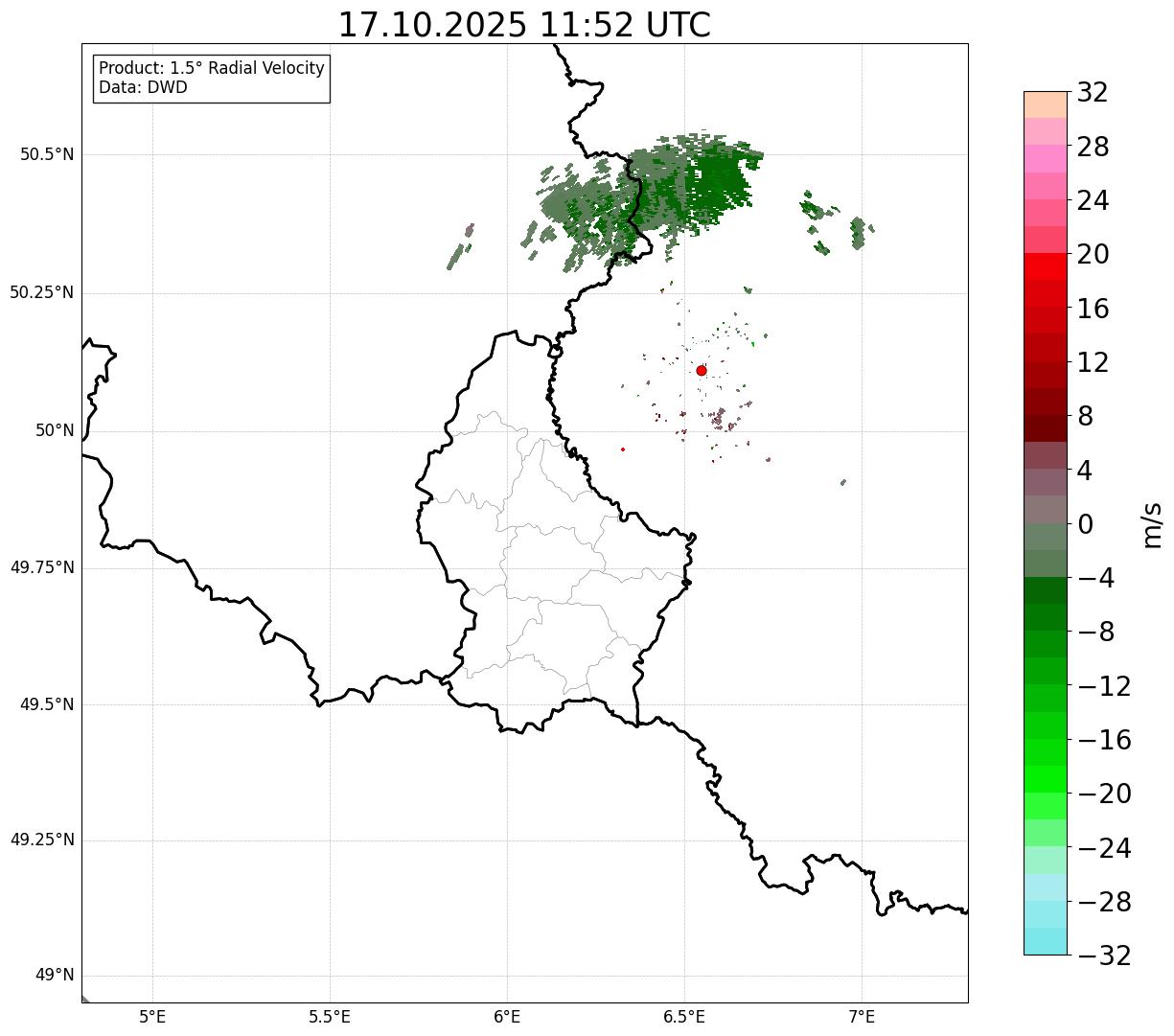
Task: Click the colorbar tick label 24
Action: pyautogui.click(x=1093, y=200)
